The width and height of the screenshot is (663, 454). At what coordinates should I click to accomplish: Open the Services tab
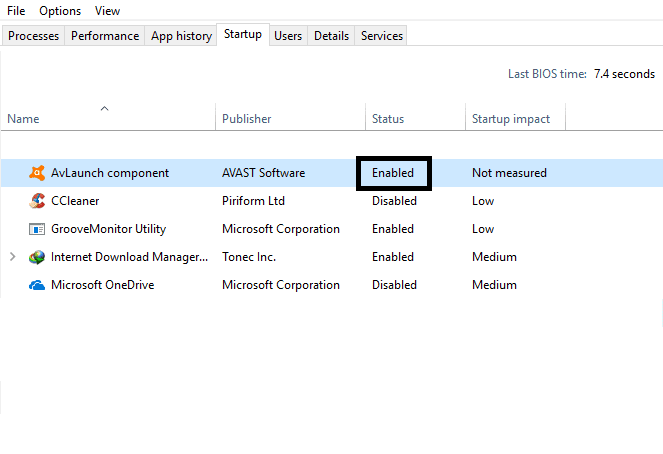(382, 36)
